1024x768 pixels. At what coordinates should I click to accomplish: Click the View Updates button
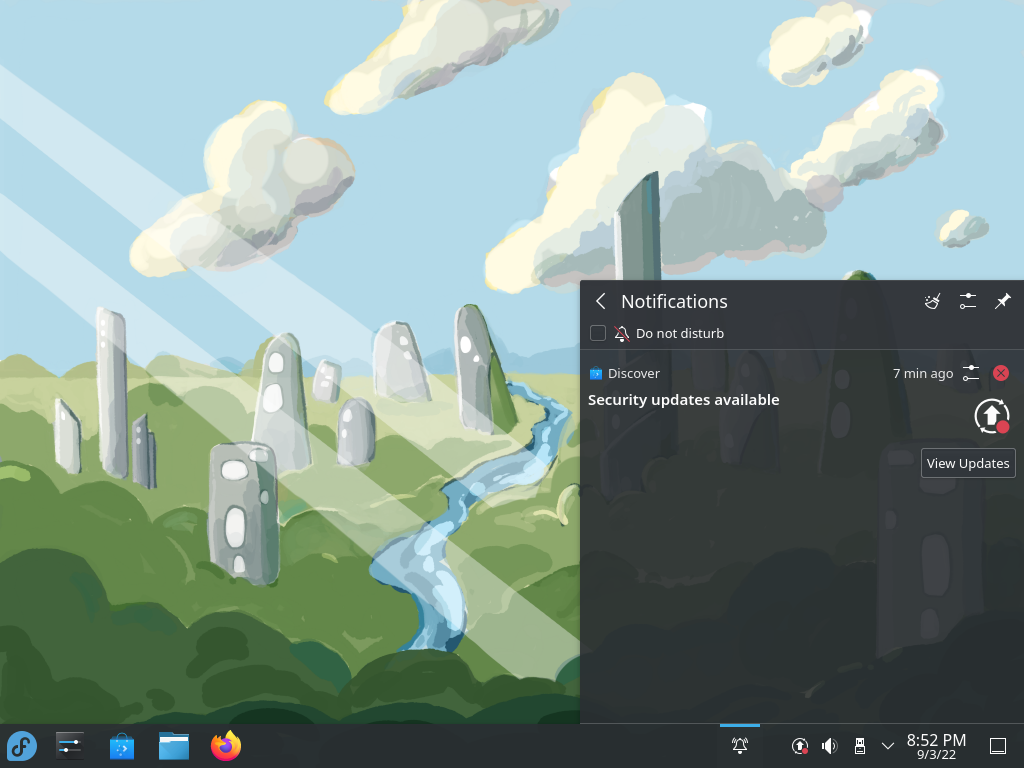click(x=968, y=463)
